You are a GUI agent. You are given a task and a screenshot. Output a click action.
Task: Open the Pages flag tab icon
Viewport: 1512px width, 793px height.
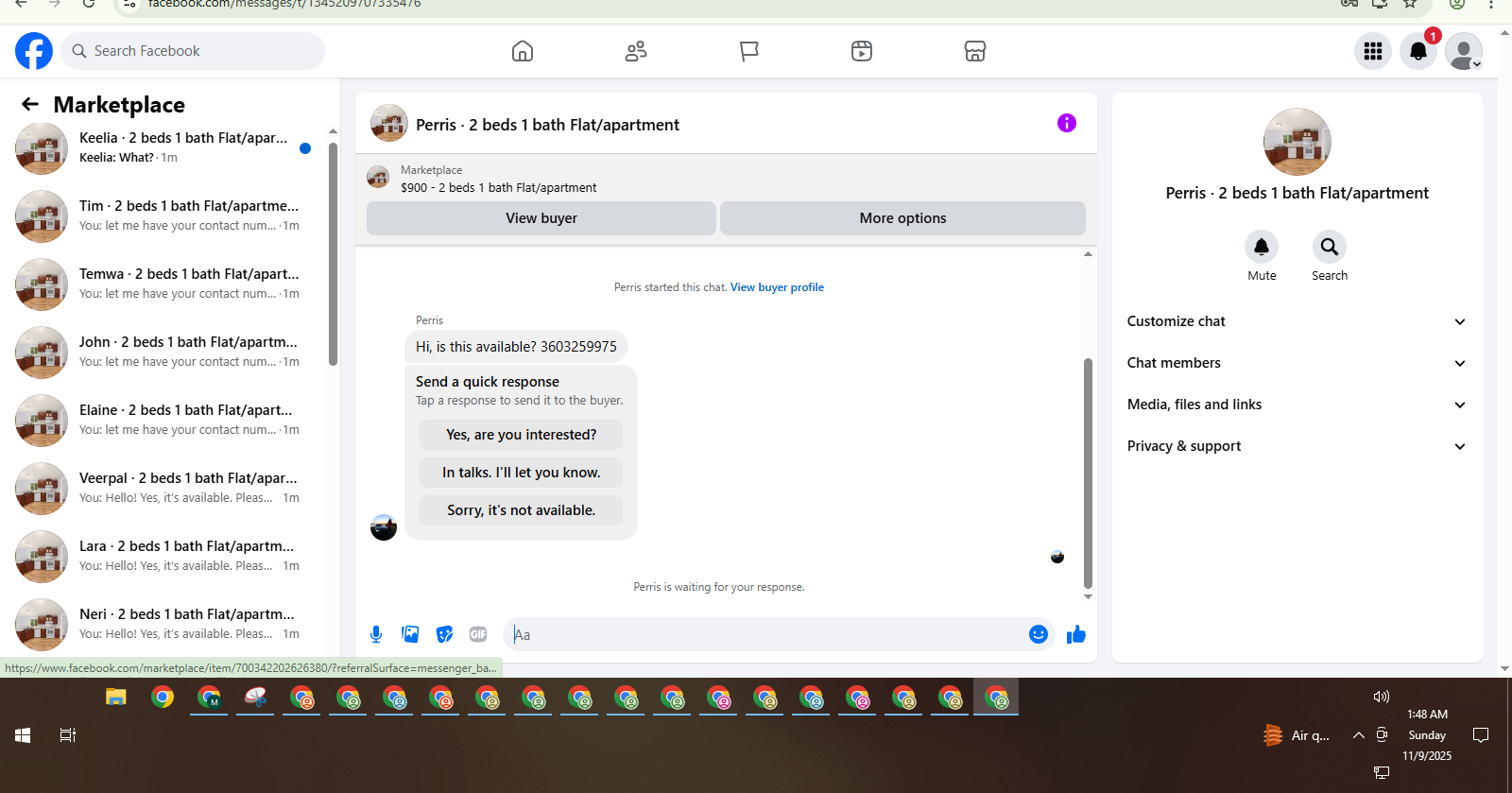coord(749,51)
